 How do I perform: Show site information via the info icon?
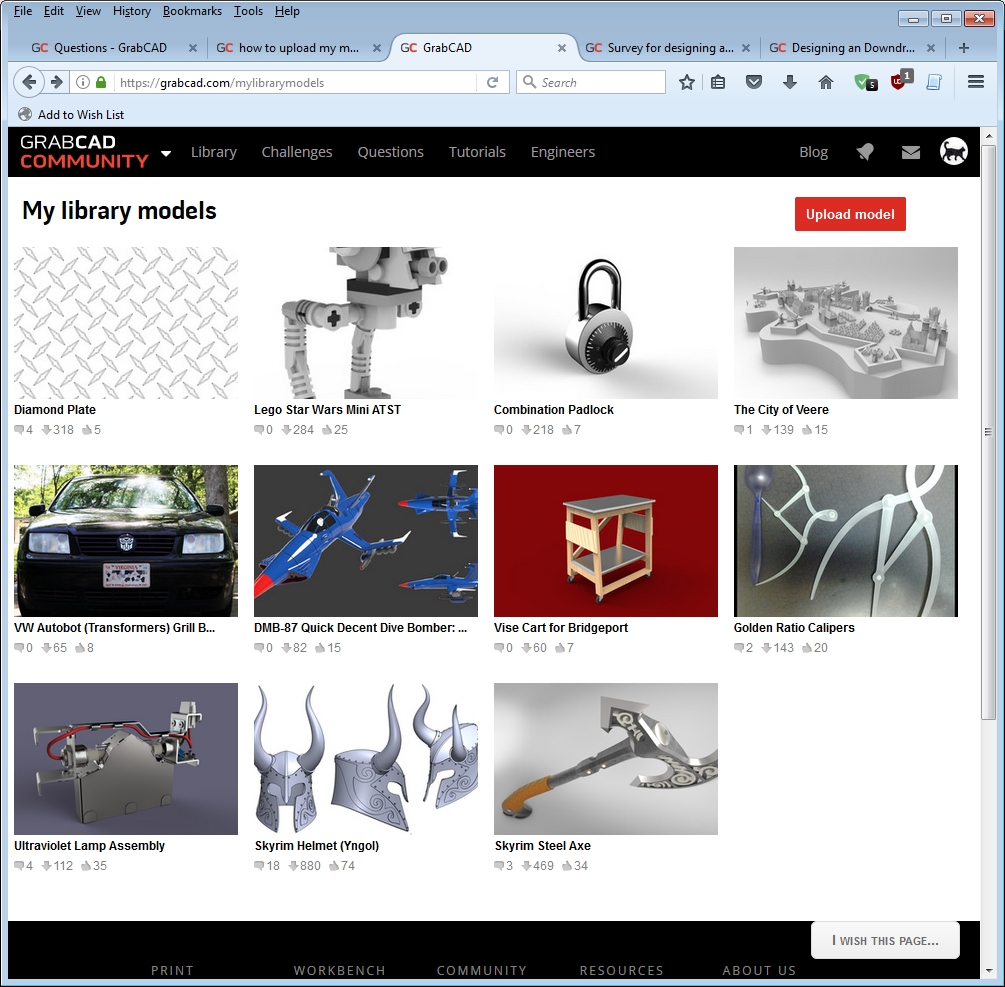83,82
